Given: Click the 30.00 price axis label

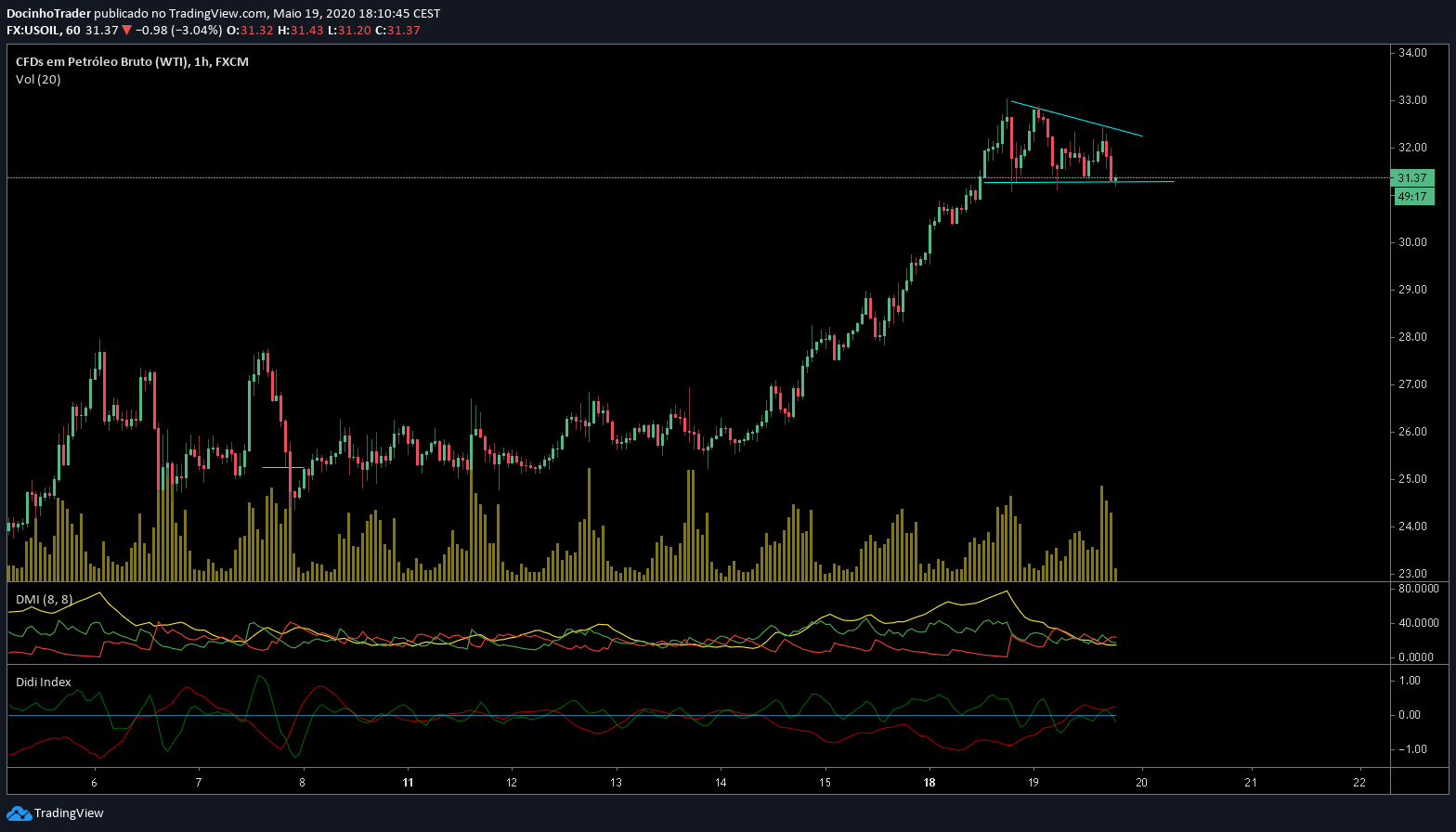Looking at the screenshot, I should tap(1412, 242).
